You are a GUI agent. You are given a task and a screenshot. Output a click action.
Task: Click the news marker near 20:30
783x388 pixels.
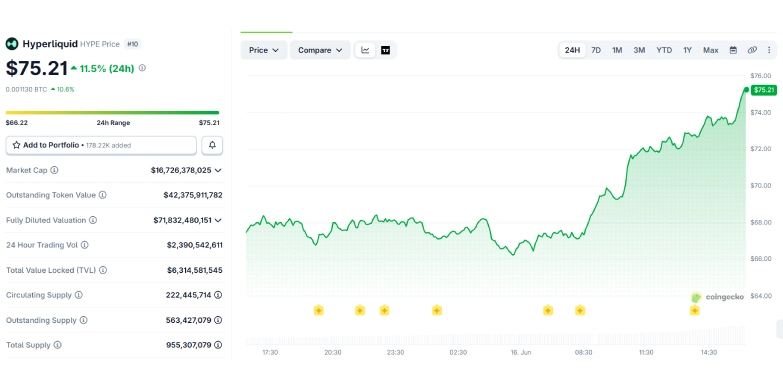click(319, 311)
